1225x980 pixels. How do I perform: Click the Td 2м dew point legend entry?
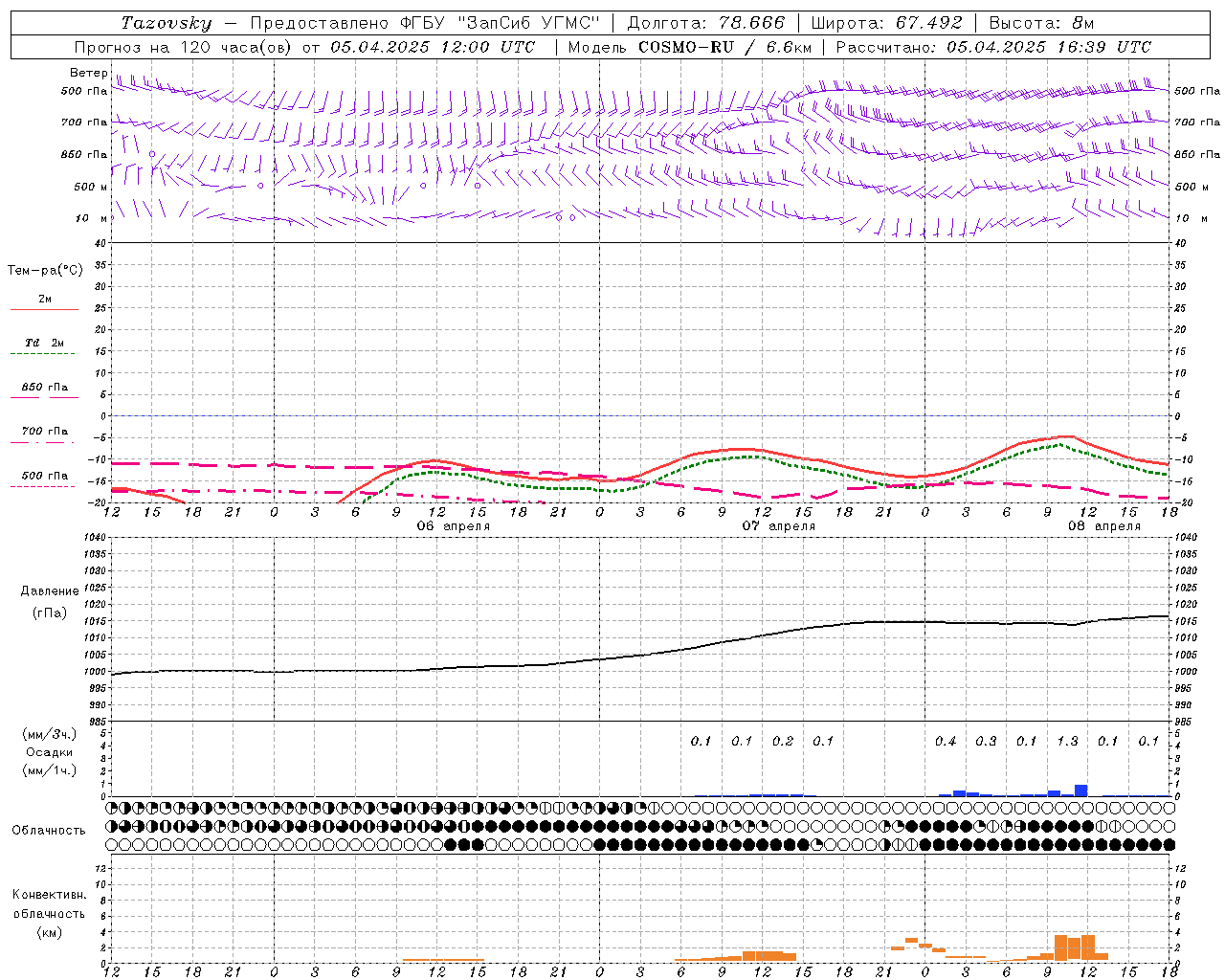click(x=45, y=343)
